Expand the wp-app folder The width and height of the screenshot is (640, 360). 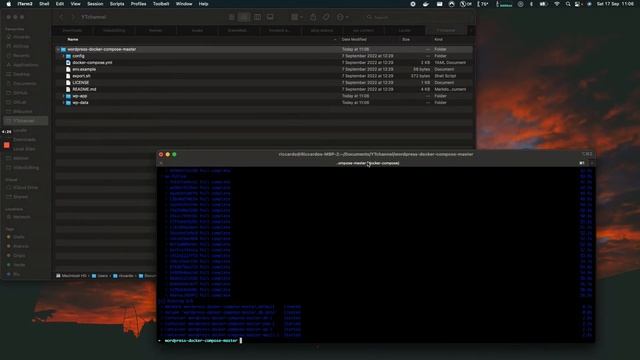click(63, 96)
